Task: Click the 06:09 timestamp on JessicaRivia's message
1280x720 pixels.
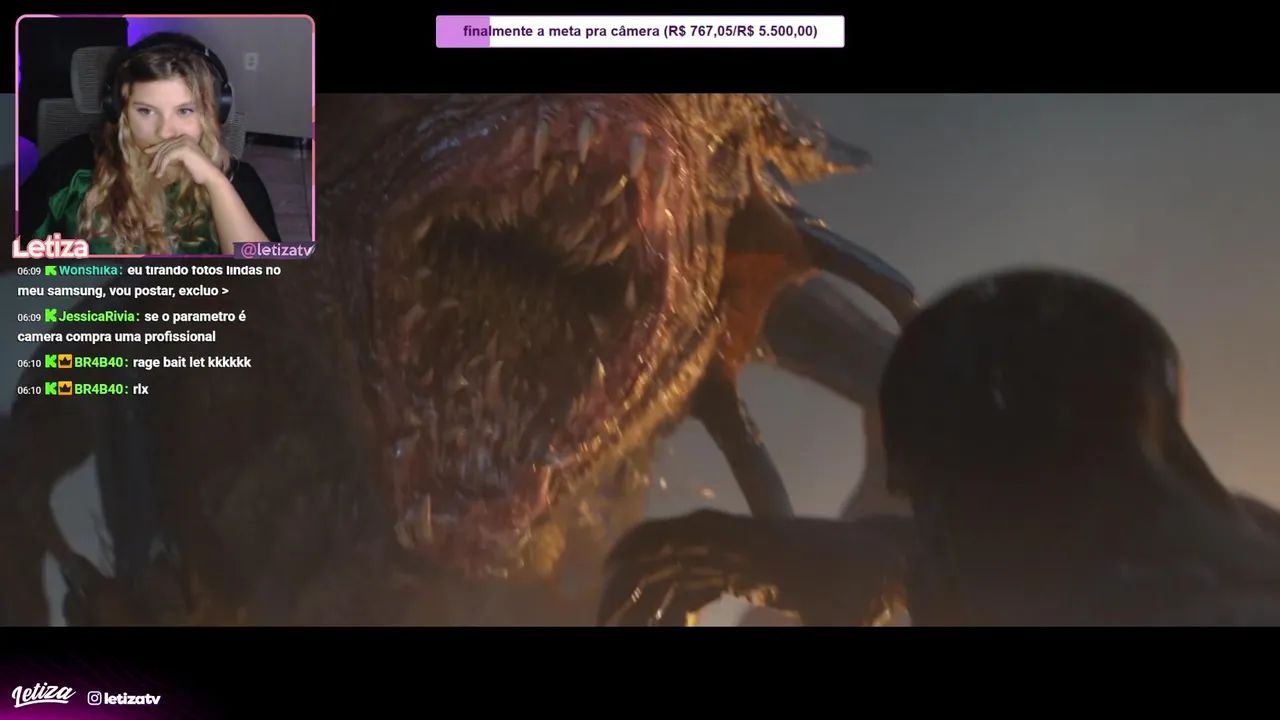Action: (x=29, y=317)
